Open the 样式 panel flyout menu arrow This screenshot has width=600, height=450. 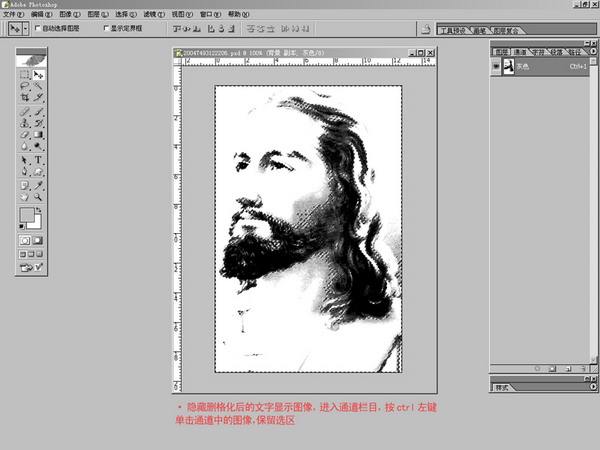point(591,387)
